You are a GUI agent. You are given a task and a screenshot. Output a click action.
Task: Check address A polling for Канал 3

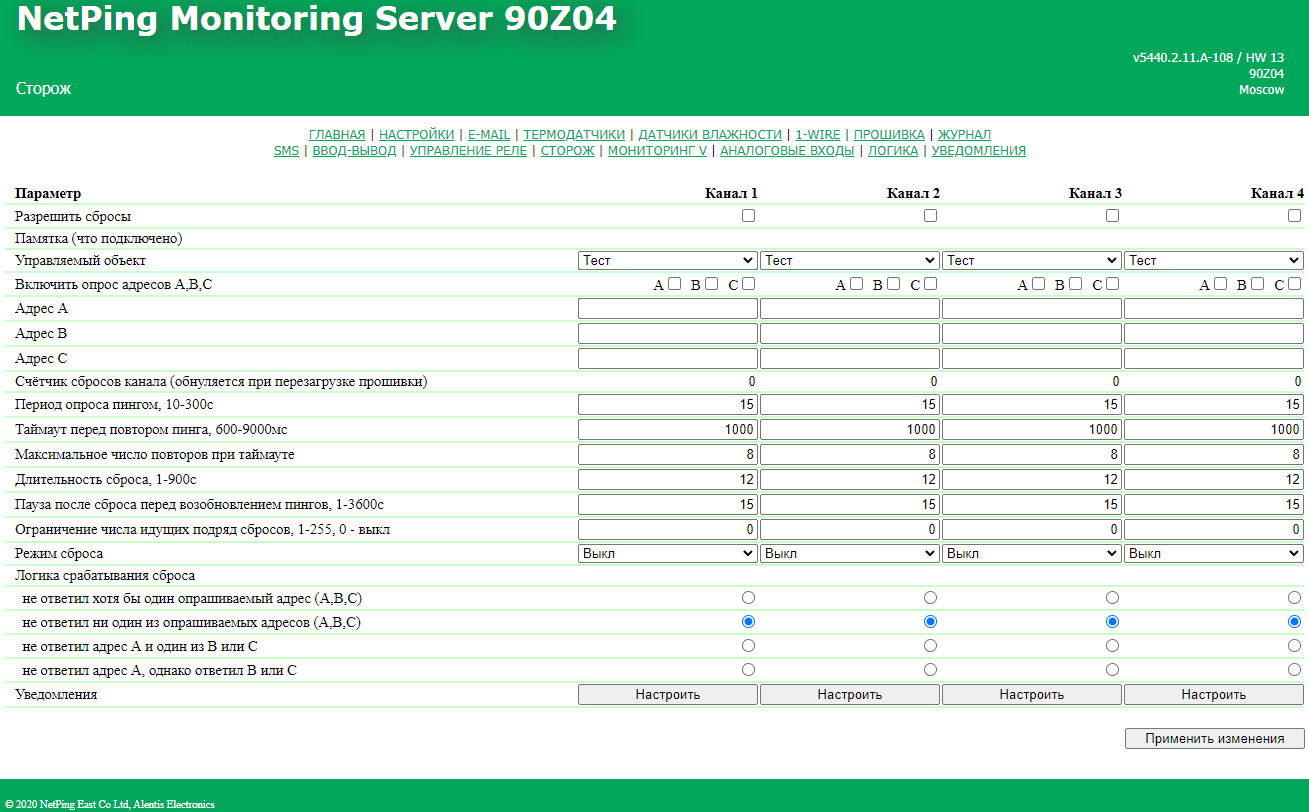[1038, 284]
